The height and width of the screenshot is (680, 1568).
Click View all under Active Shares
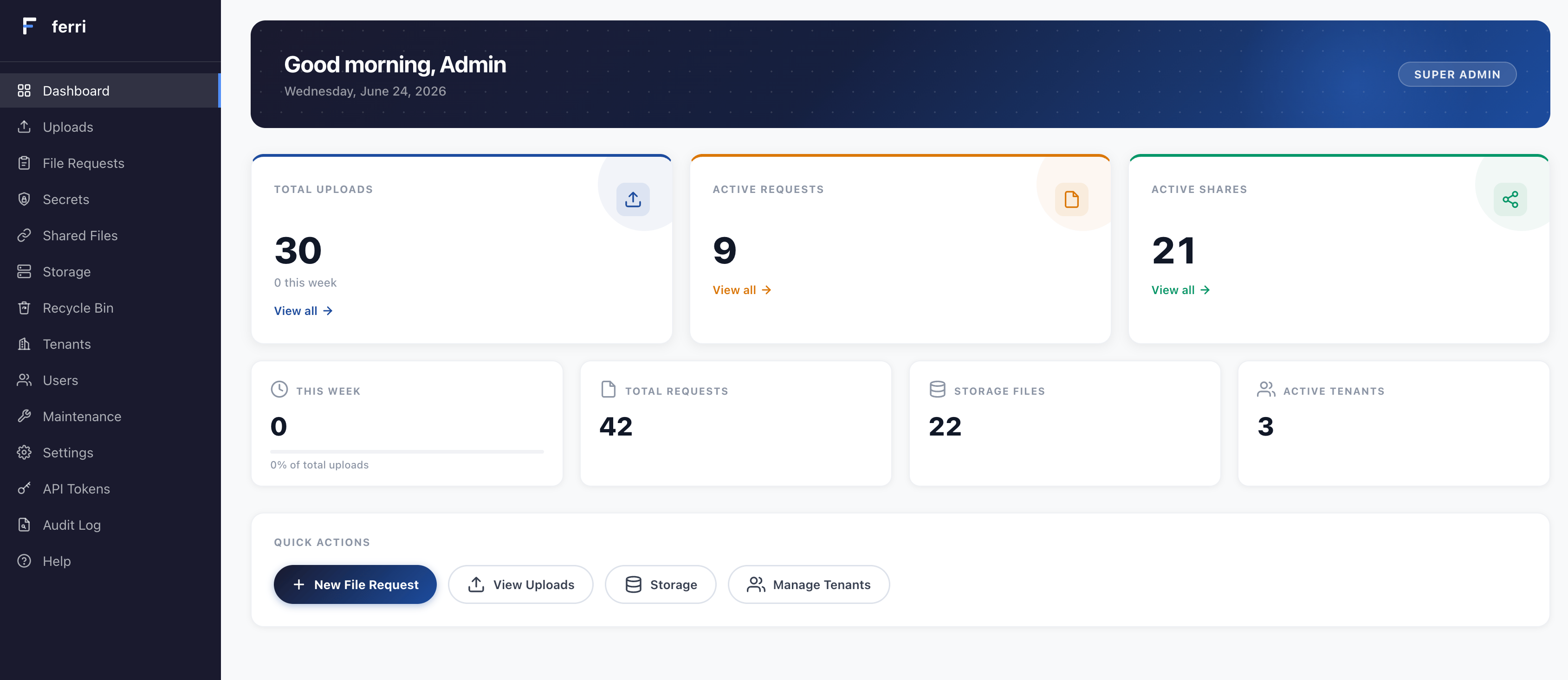[x=1180, y=290]
